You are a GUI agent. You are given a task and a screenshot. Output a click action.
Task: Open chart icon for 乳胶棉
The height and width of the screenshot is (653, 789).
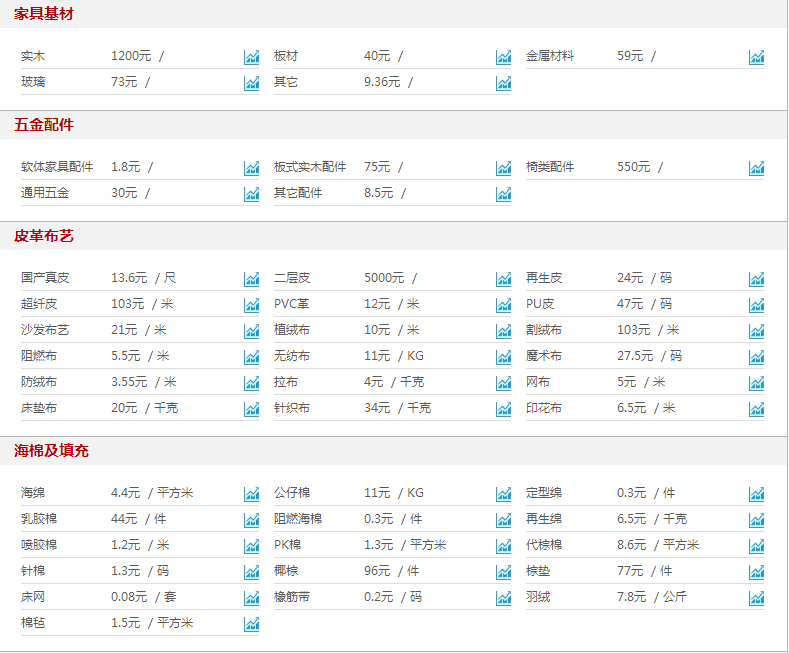(x=252, y=521)
